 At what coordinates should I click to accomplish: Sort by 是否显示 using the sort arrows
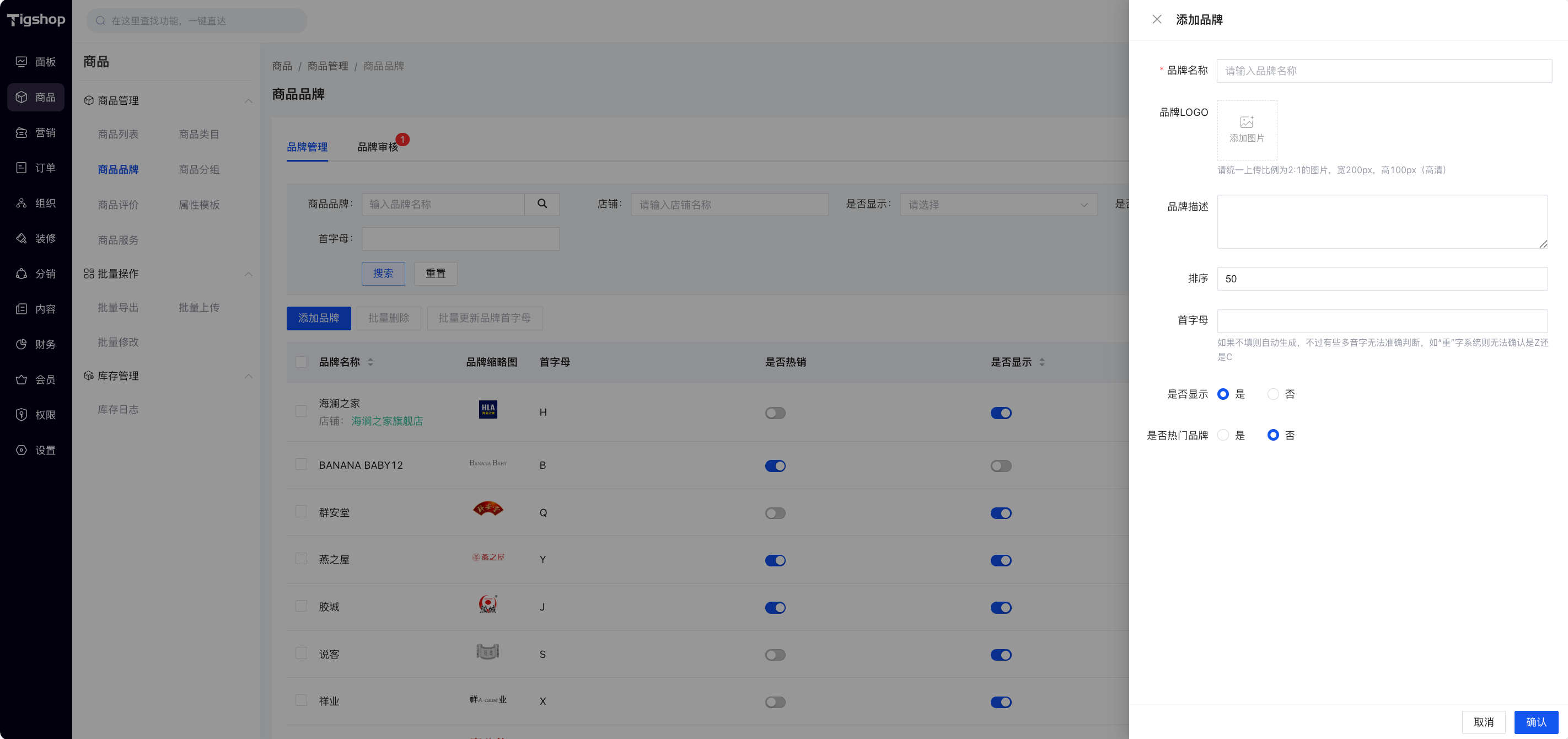1041,362
